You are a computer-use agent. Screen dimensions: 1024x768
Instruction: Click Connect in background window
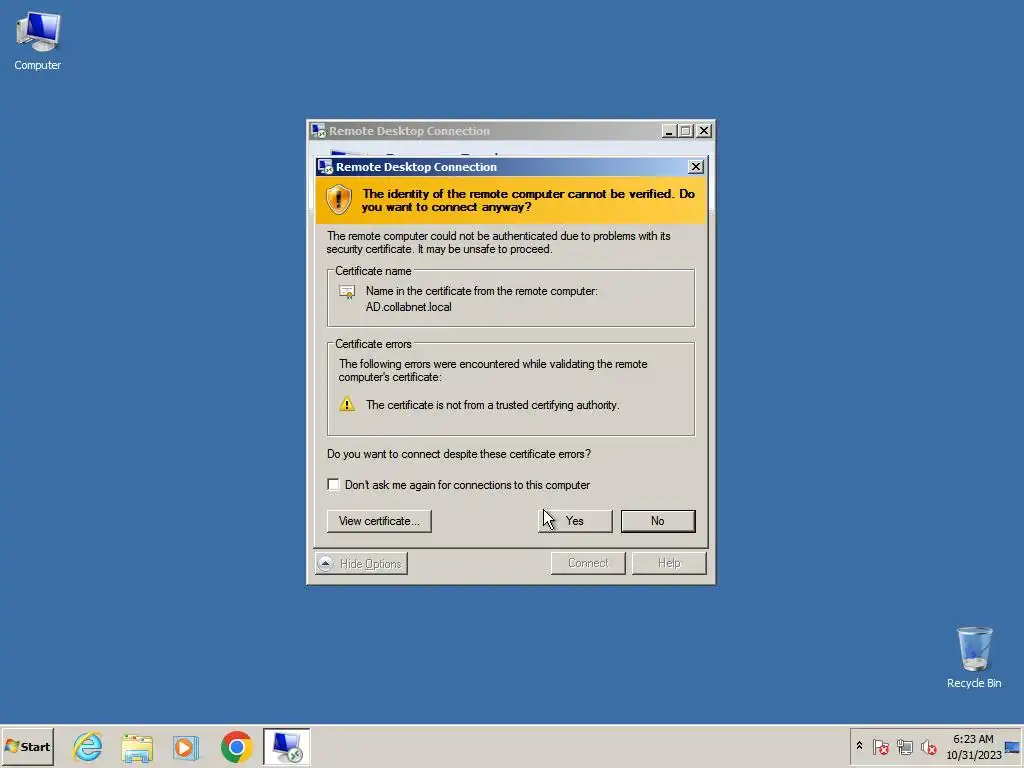(x=588, y=563)
